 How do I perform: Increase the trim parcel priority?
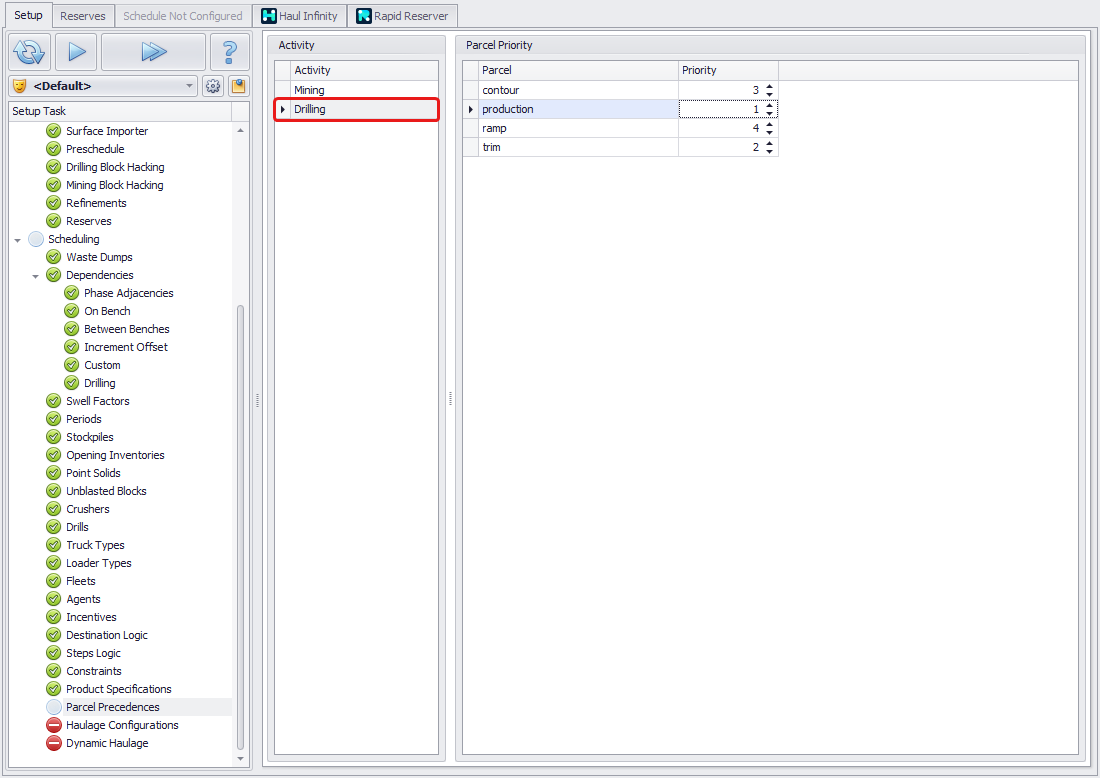769,144
